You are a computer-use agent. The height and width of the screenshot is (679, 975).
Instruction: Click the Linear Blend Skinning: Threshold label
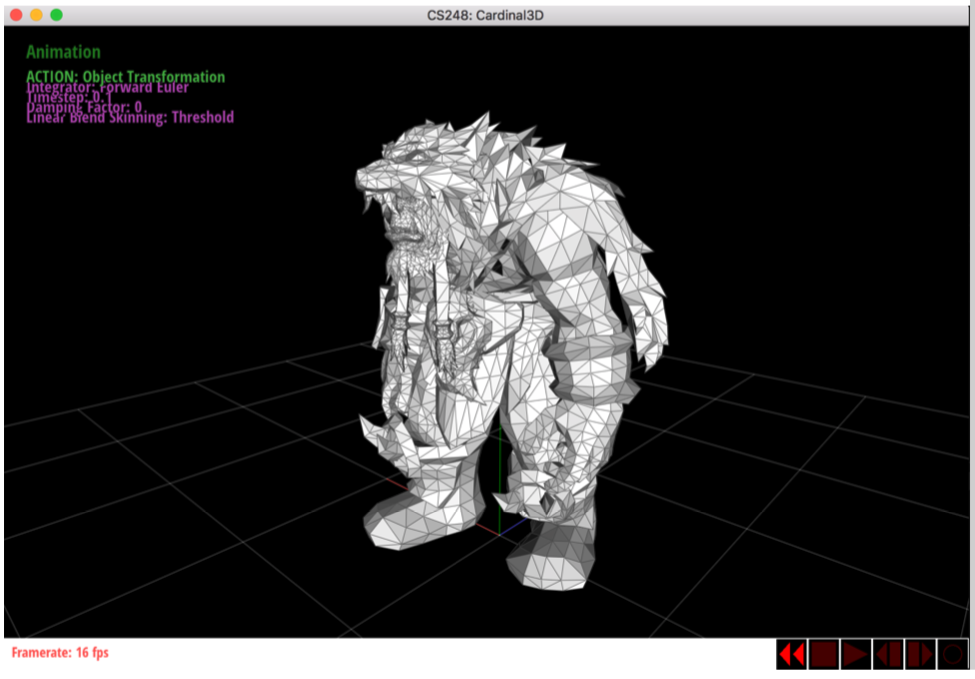(129, 117)
